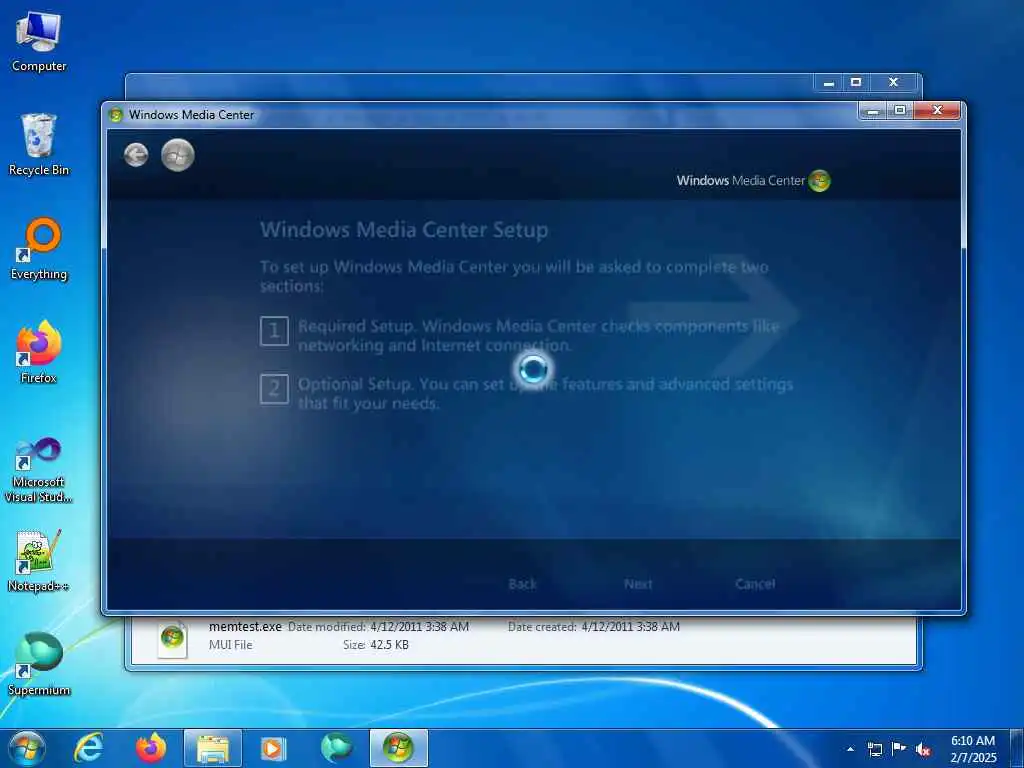Open Internet Explorer from the taskbar

(x=88, y=748)
